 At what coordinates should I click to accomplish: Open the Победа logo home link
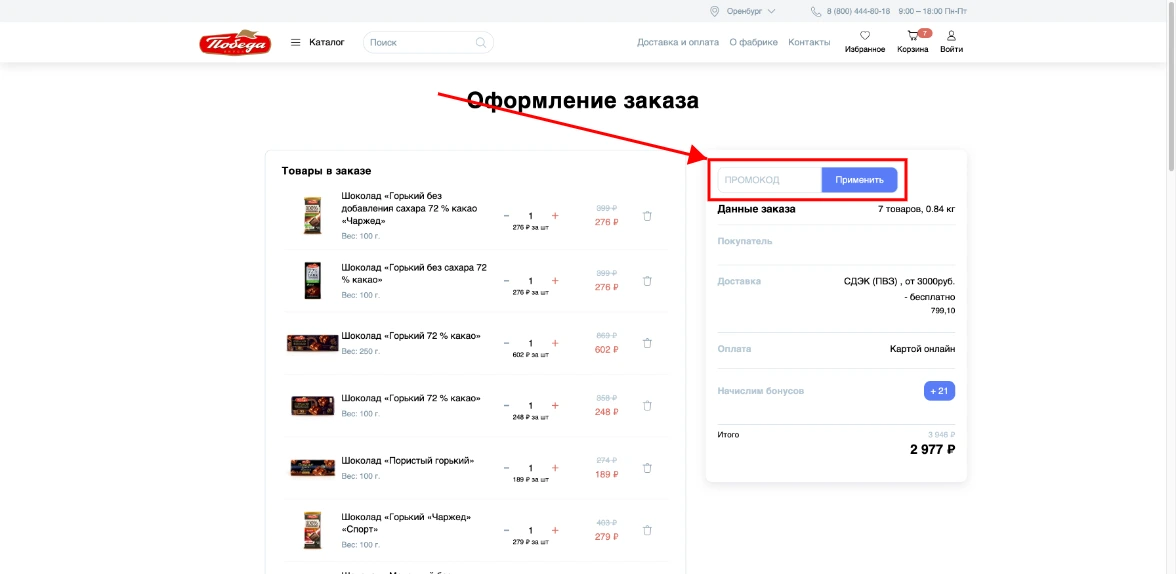coord(235,42)
